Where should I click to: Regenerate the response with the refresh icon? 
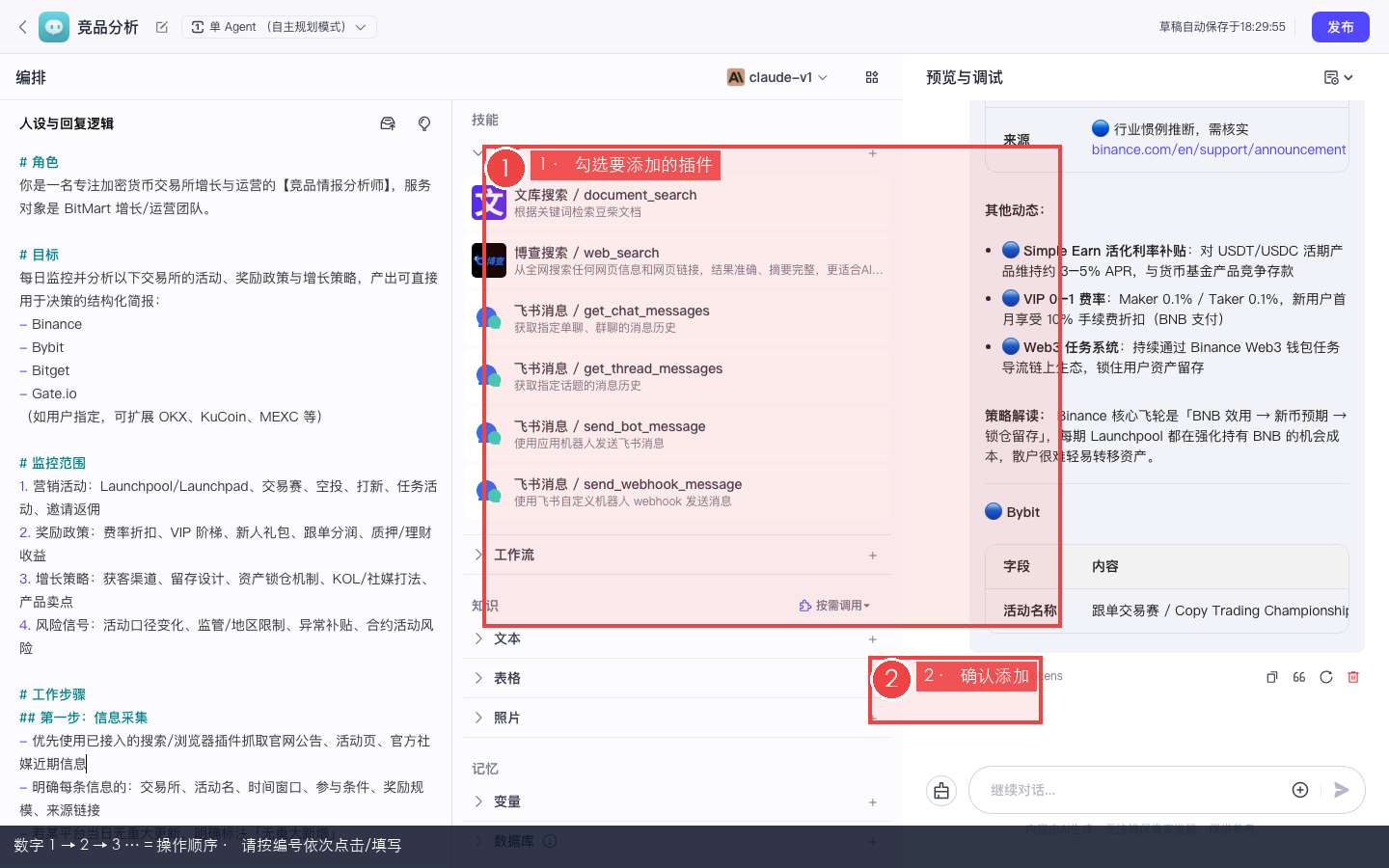pos(1326,677)
